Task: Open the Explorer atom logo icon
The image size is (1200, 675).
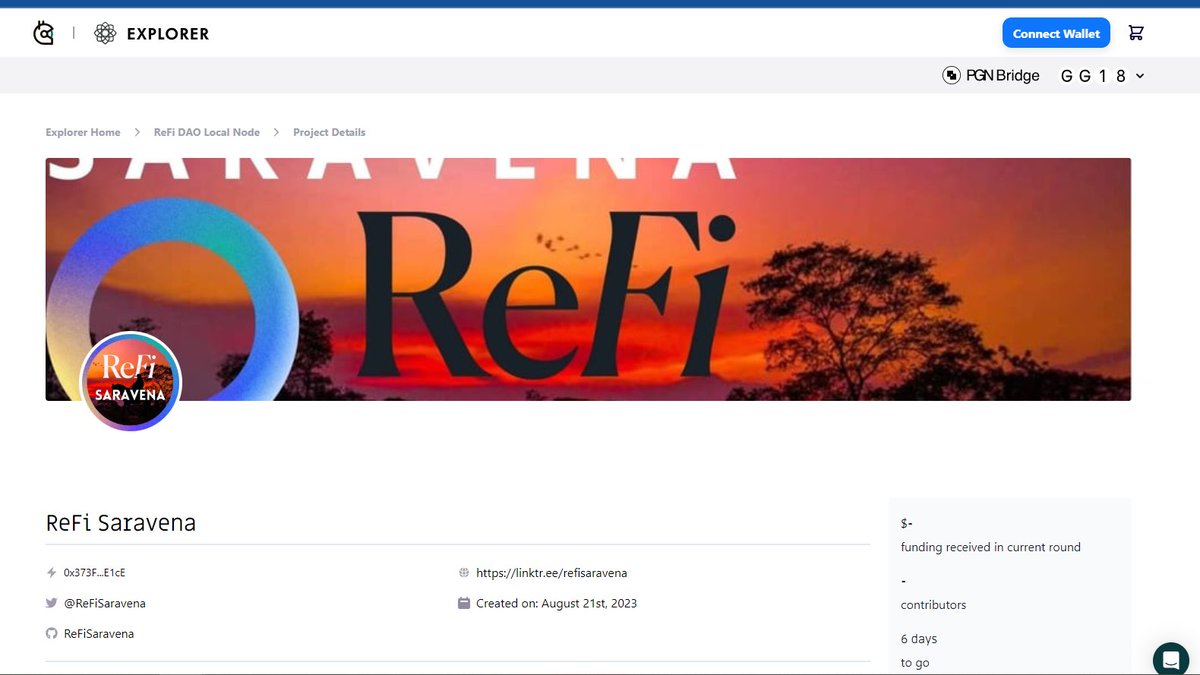Action: tap(105, 33)
